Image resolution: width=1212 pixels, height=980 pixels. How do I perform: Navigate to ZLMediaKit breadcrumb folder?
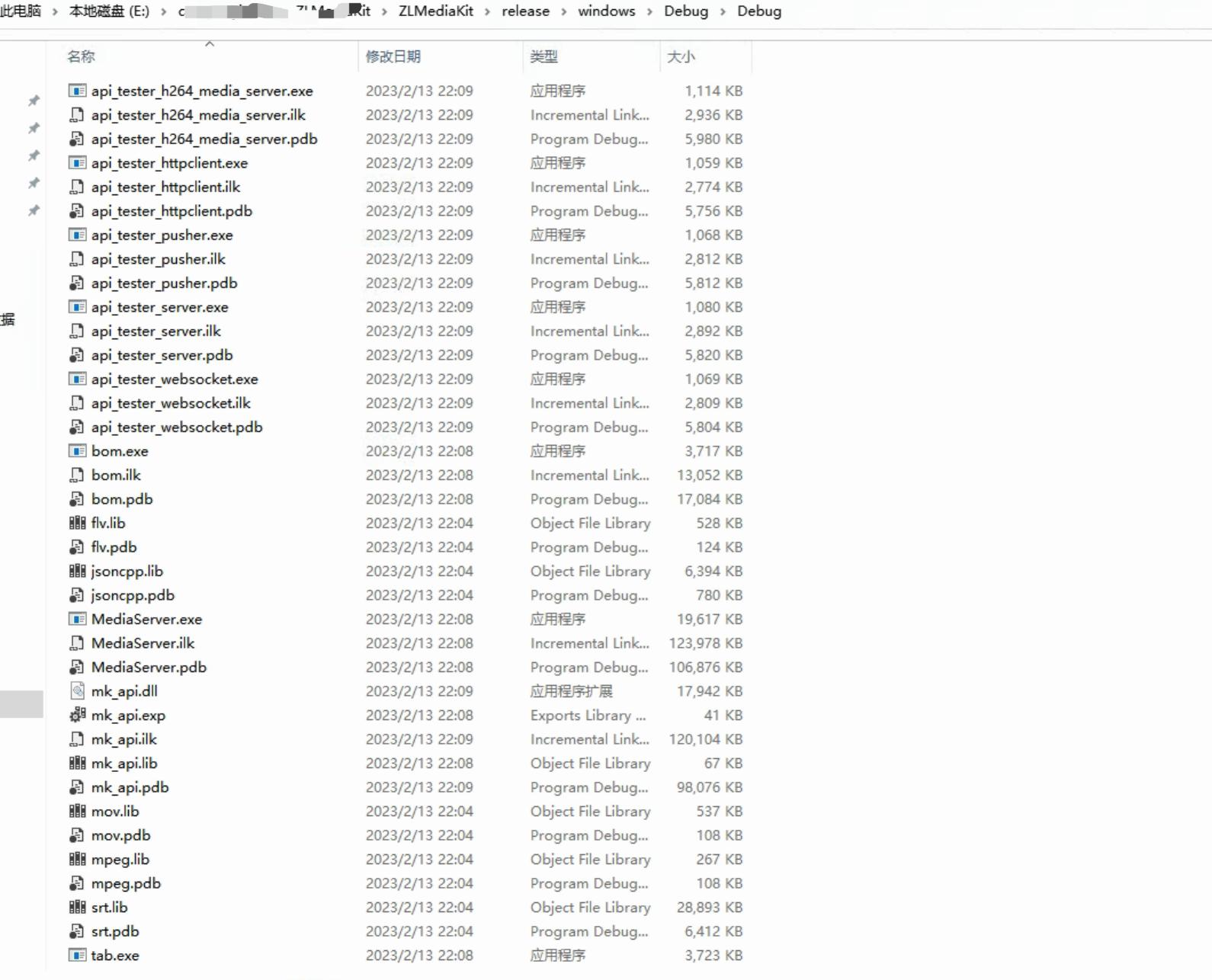[436, 11]
